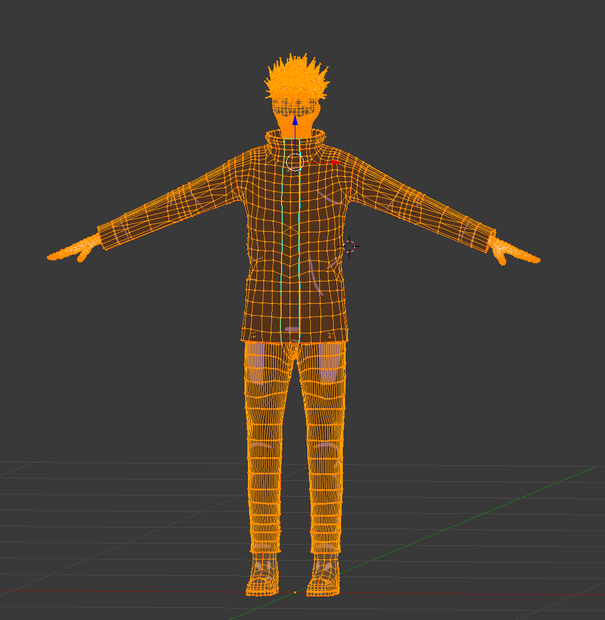605x620 pixels.
Task: Click the white circle of the move gizmo
Action: 294,163
